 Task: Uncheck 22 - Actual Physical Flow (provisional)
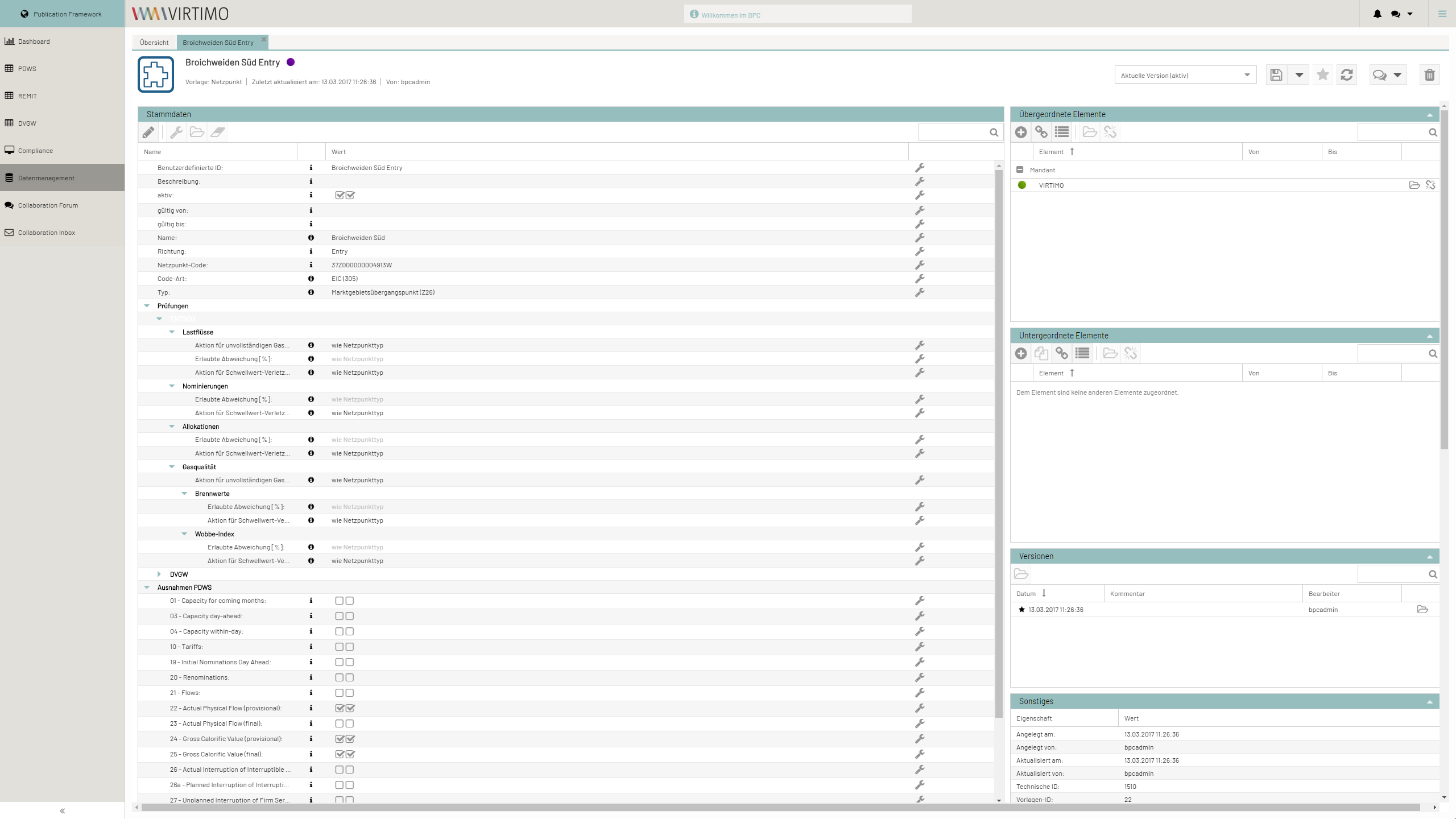tap(345, 709)
